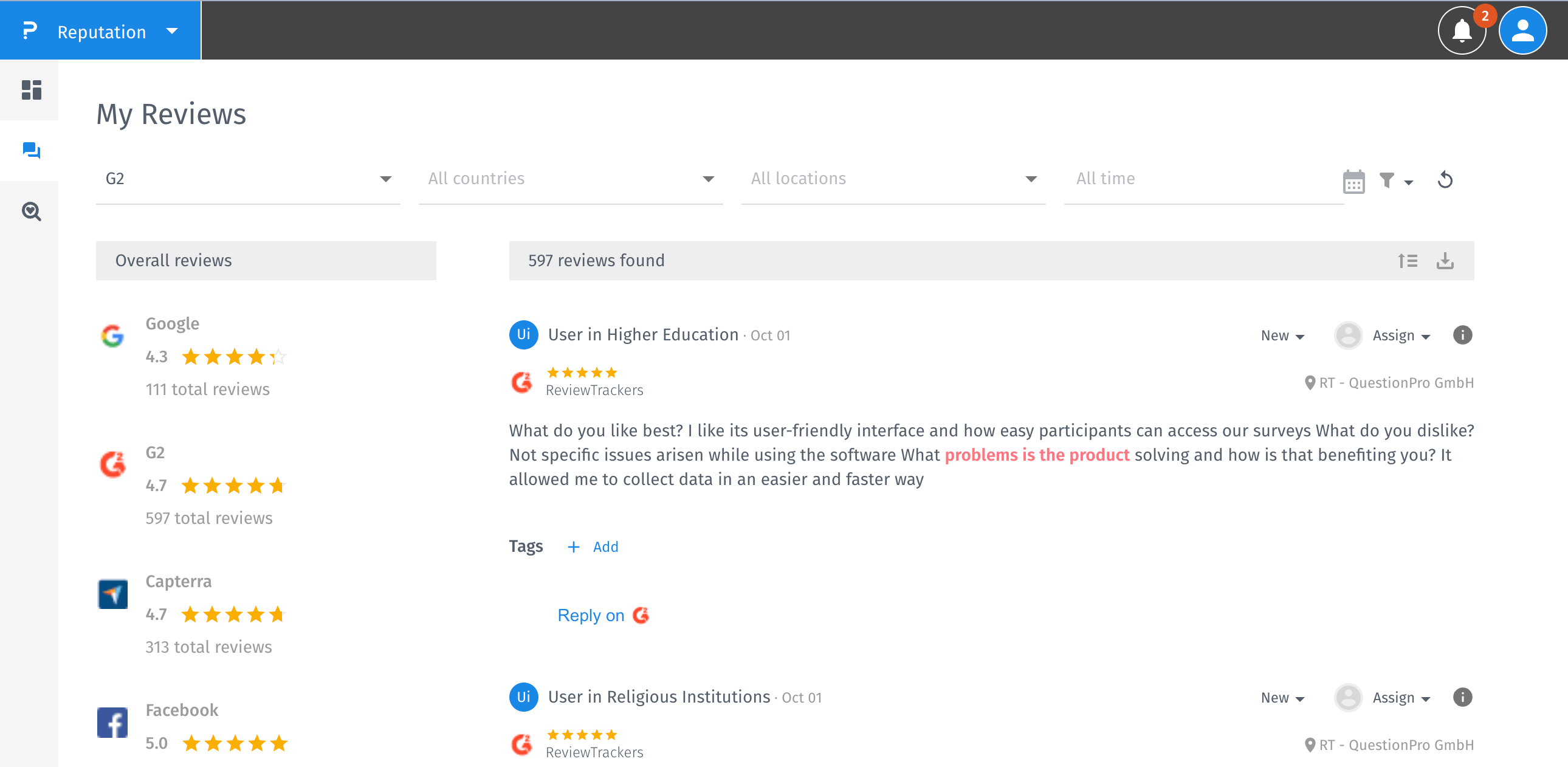This screenshot has height=767, width=1568.
Task: Open the G2 source dropdown
Action: click(247, 179)
